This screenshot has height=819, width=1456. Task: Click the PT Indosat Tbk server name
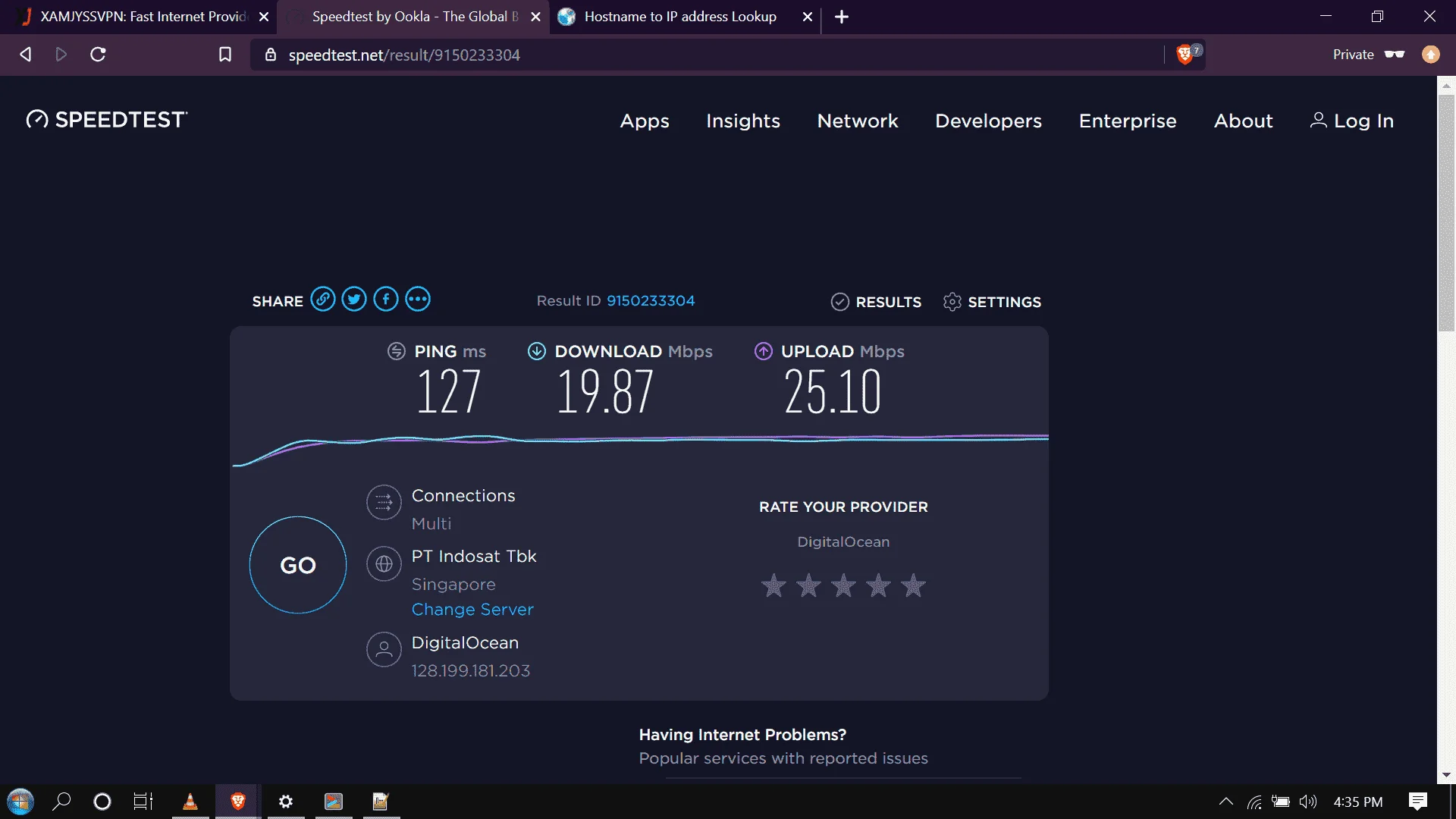(x=474, y=557)
